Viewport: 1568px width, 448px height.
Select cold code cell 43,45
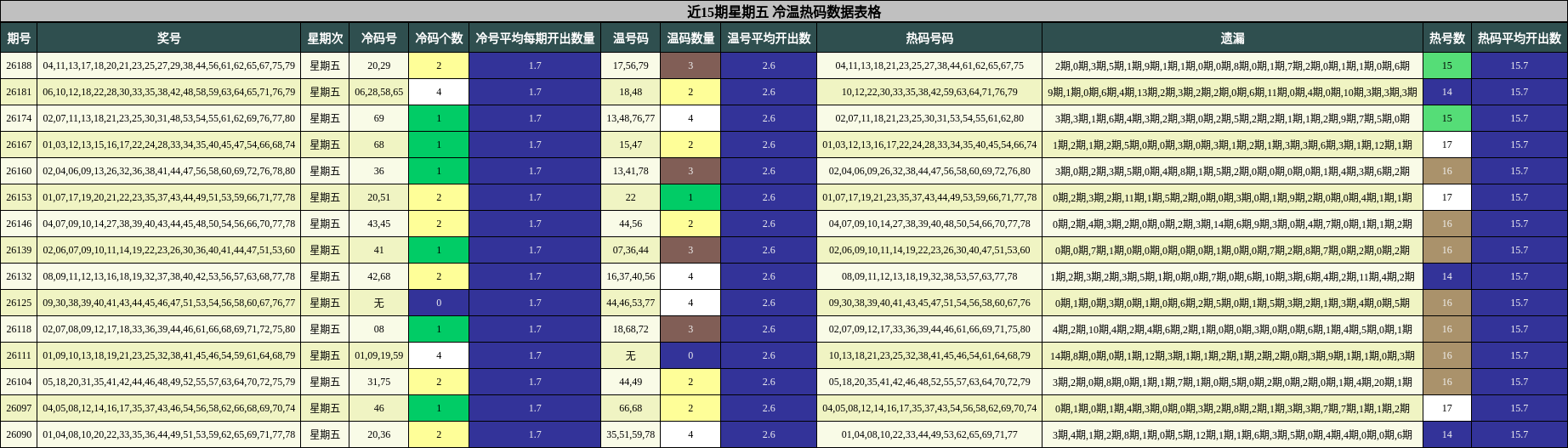coord(379,224)
